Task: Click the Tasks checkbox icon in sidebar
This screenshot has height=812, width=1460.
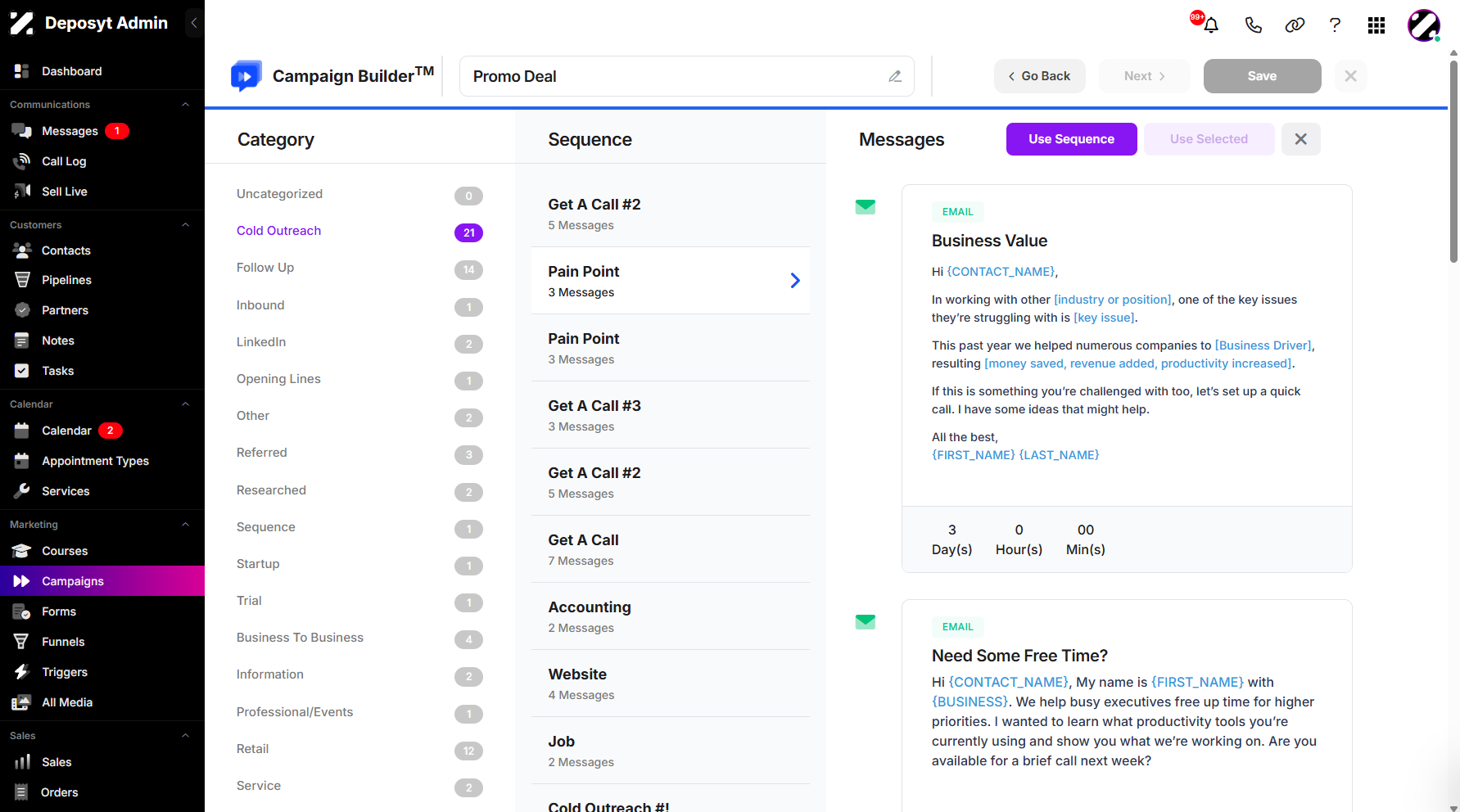Action: click(x=22, y=371)
